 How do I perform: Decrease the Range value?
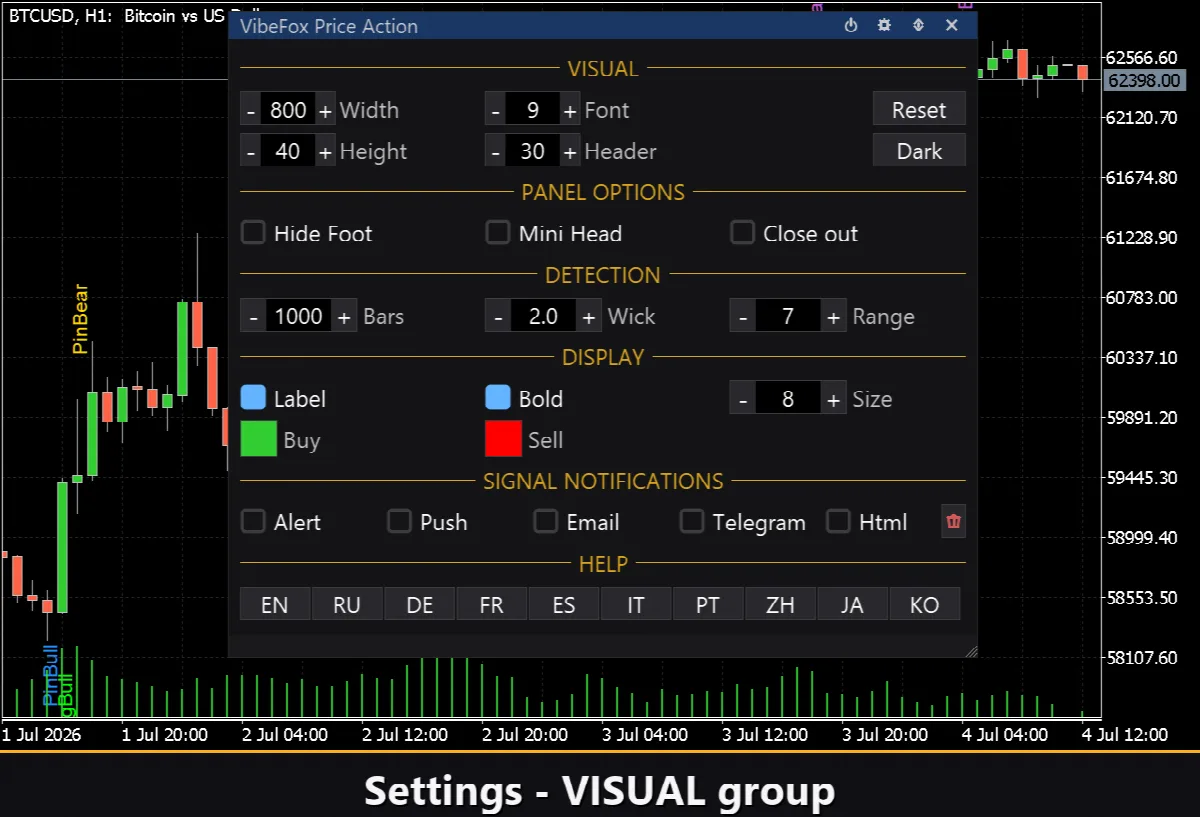click(742, 317)
